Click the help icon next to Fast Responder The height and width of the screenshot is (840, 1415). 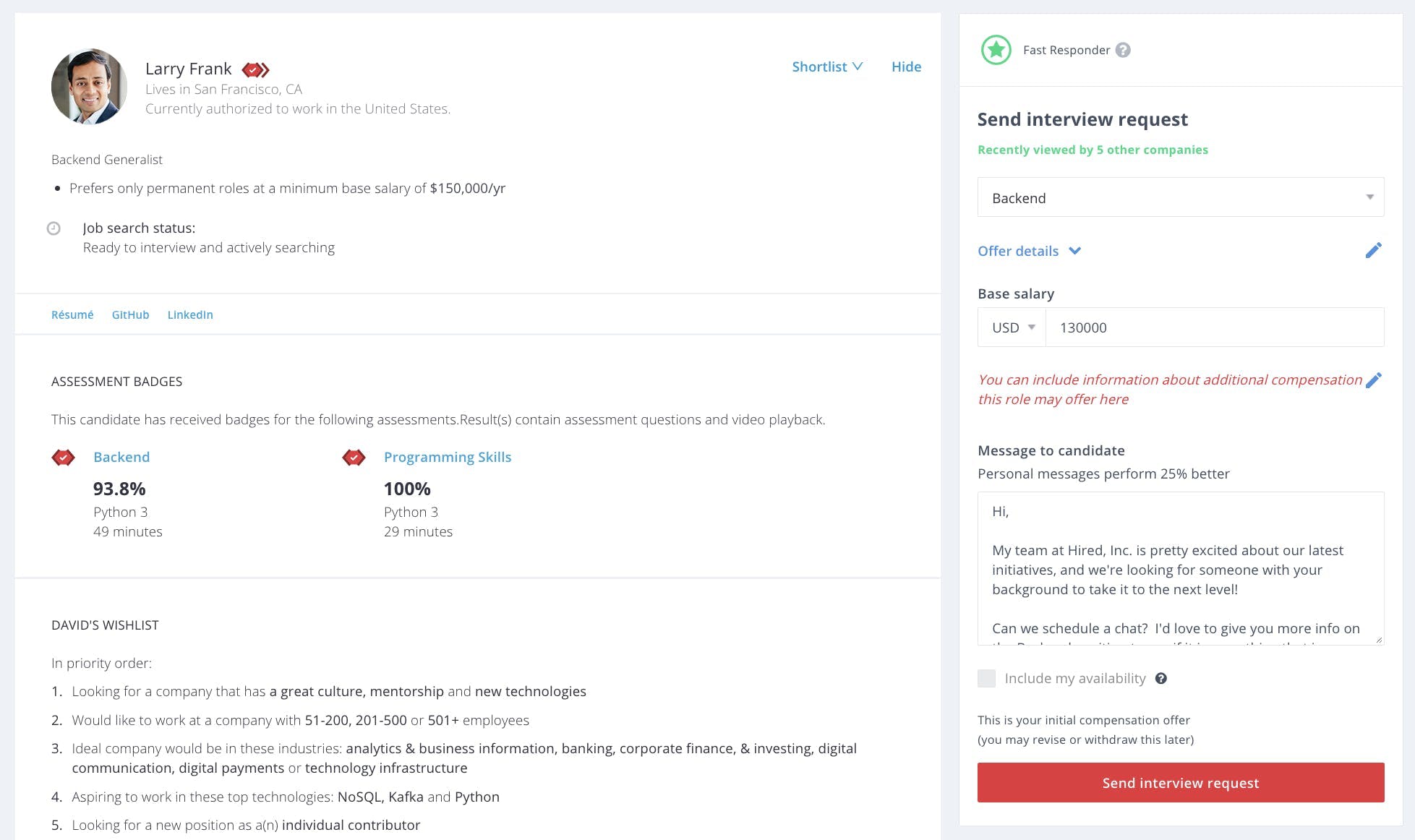click(1123, 50)
